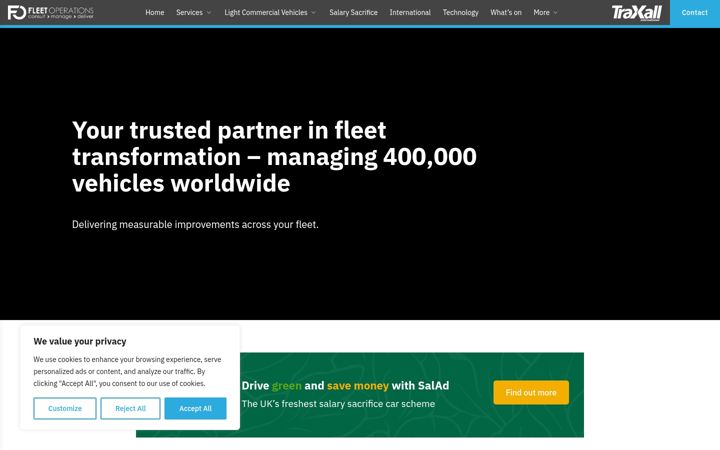Click the Customize cookies button
This screenshot has width=720, height=450.
[65, 408]
